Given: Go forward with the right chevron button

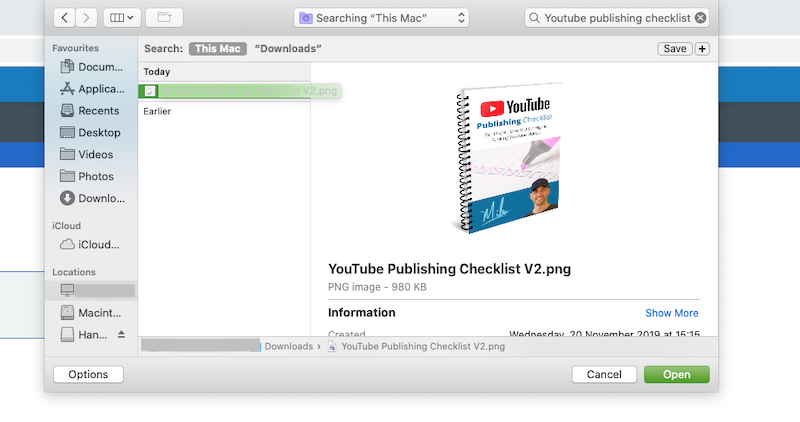Looking at the screenshot, I should [x=87, y=18].
